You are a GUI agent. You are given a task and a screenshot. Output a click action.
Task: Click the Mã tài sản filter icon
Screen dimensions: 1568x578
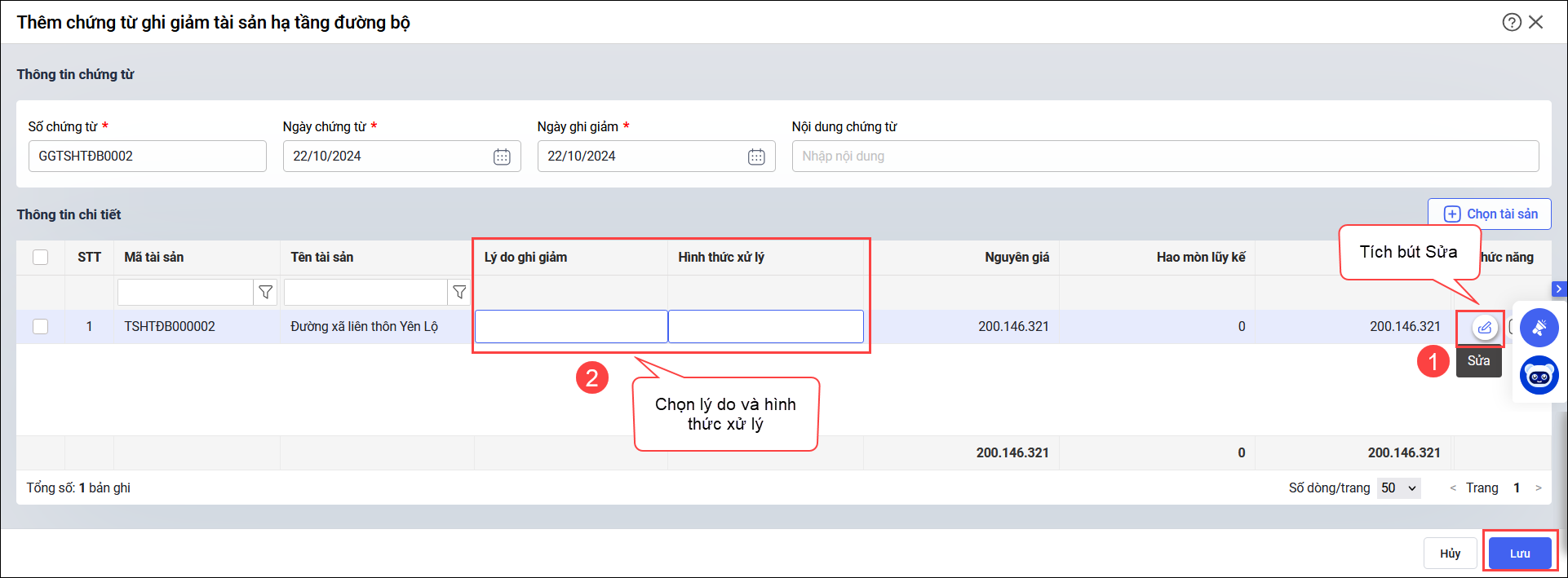[x=265, y=292]
